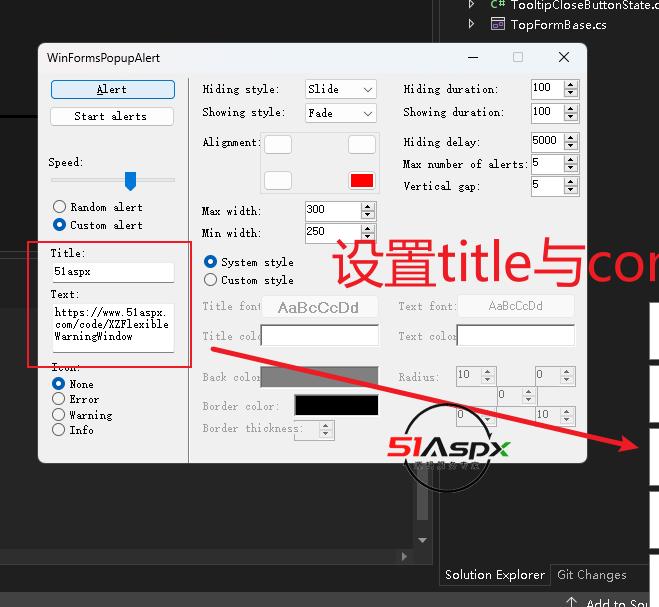Choose top-right alignment button
The width and height of the screenshot is (659, 607).
tap(362, 145)
